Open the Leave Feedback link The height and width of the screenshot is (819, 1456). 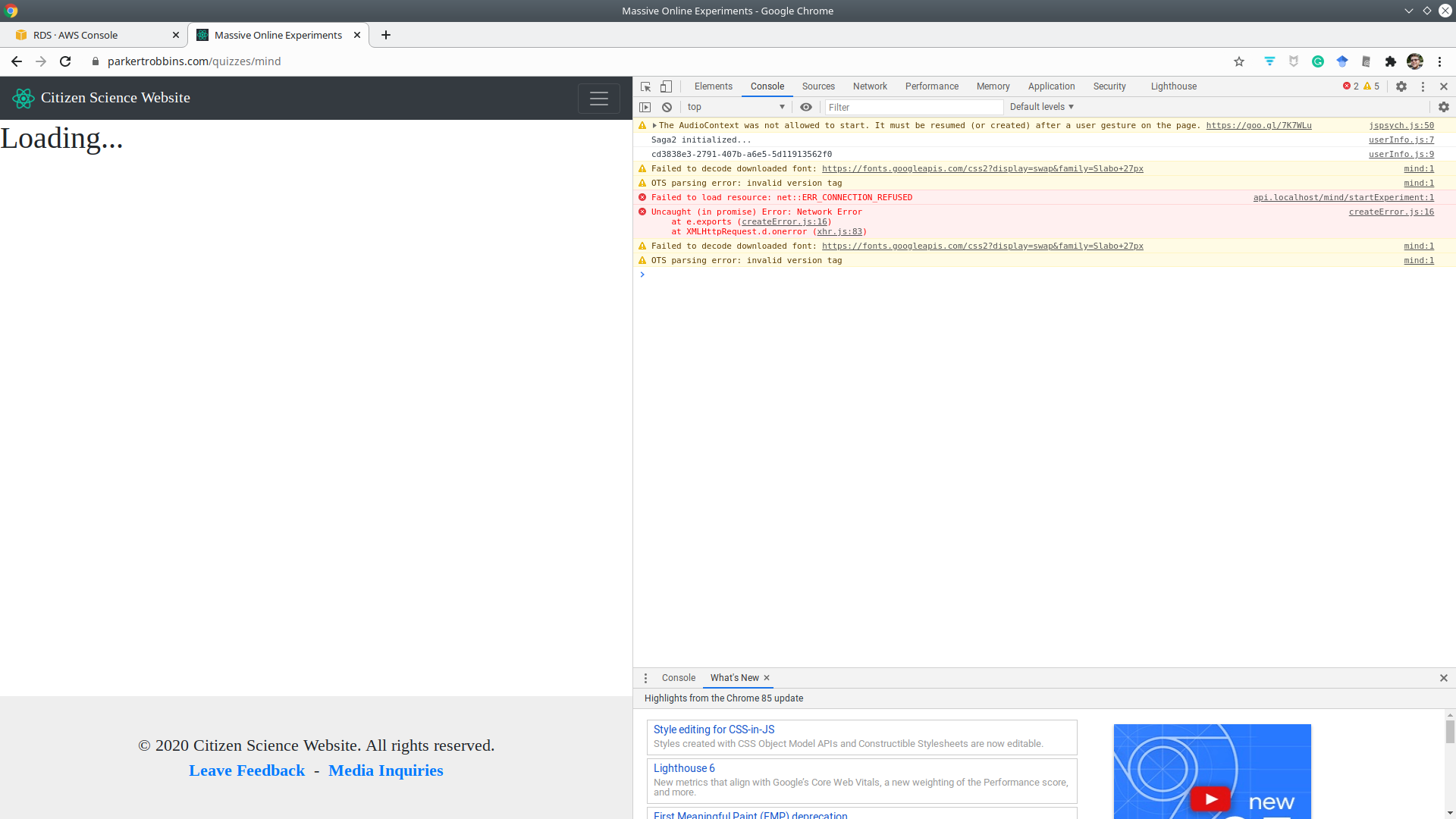246,770
